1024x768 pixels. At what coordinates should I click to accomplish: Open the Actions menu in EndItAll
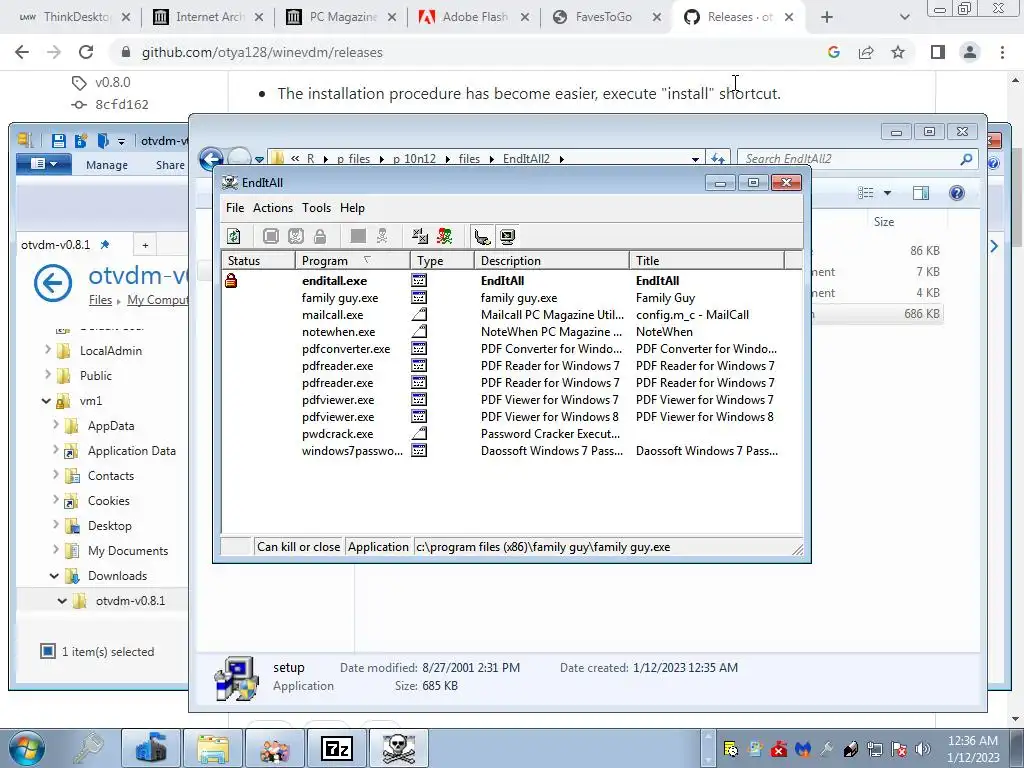pyautogui.click(x=273, y=208)
